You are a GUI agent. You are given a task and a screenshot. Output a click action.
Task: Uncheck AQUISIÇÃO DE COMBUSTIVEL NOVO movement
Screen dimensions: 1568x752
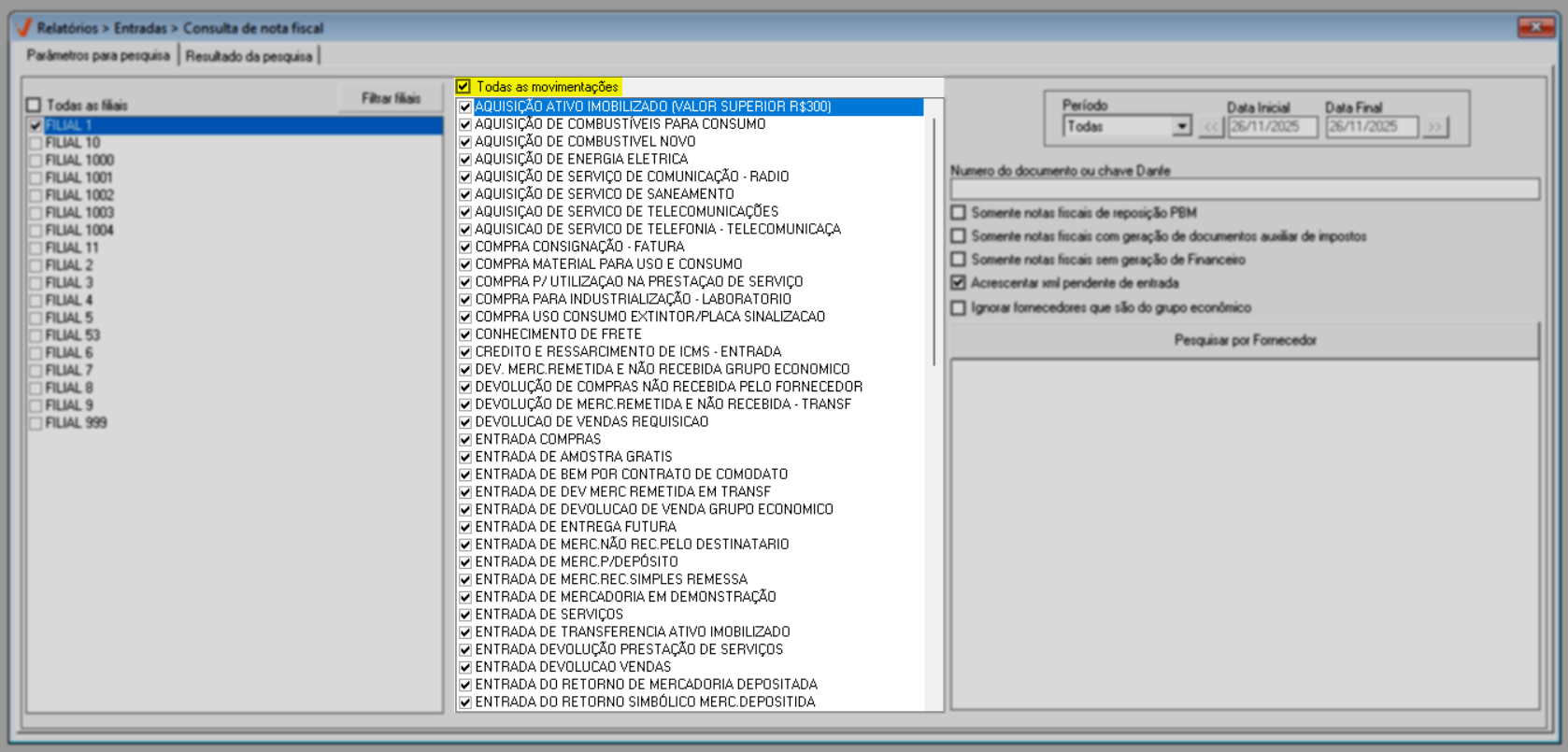click(x=465, y=142)
